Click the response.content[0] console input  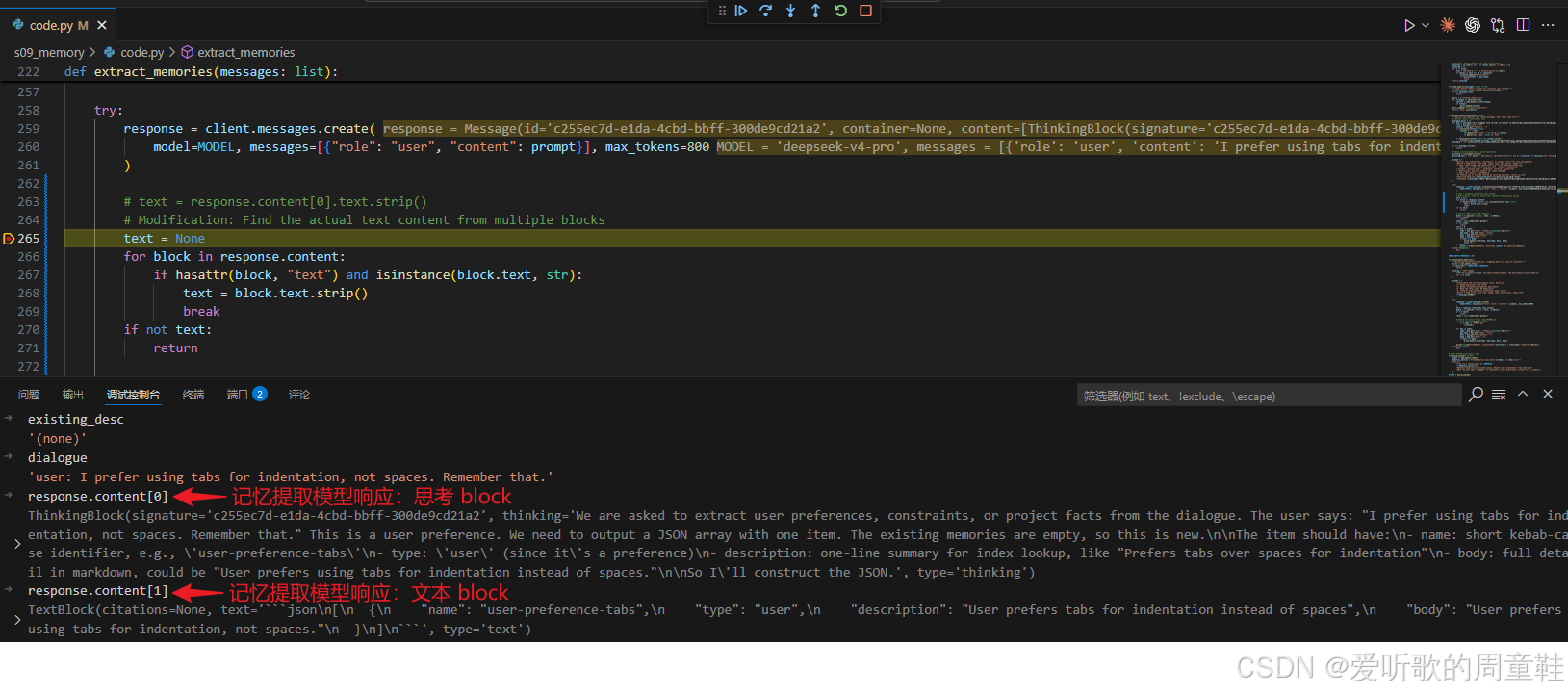[x=98, y=497]
